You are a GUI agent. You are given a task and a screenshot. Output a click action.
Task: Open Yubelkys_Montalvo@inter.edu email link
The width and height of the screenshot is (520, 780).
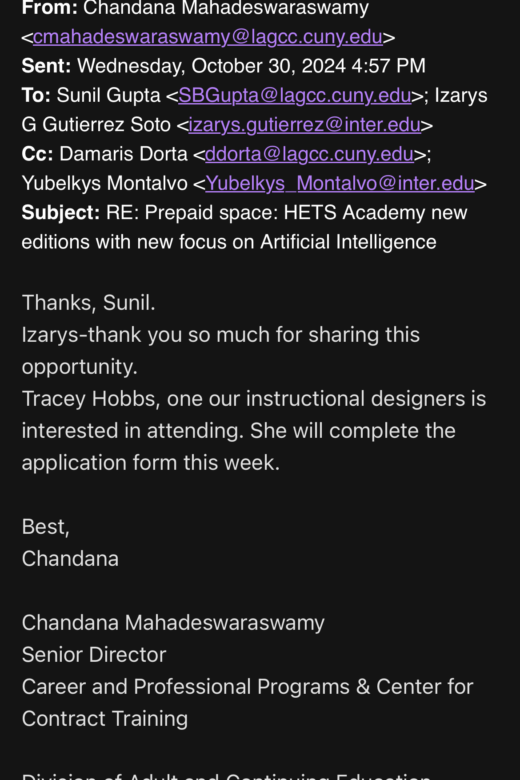pos(340,184)
